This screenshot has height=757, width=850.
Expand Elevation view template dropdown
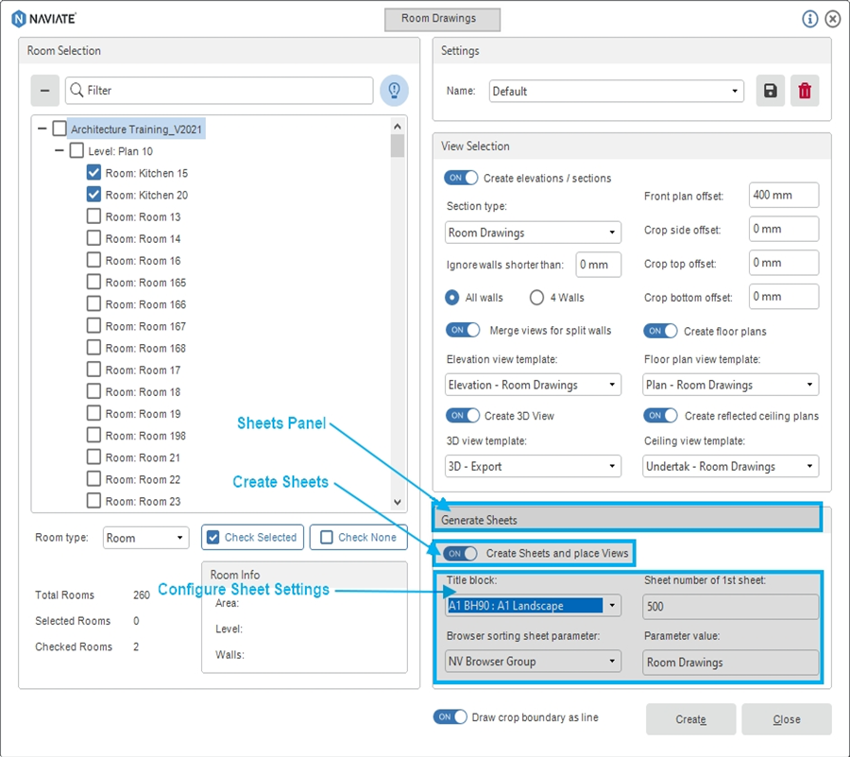click(533, 385)
